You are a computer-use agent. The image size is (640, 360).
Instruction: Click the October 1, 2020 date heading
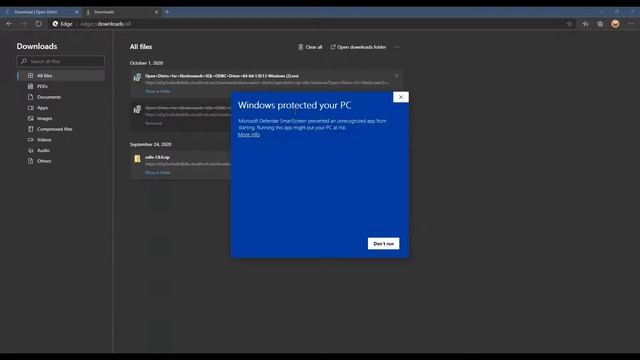(x=147, y=63)
